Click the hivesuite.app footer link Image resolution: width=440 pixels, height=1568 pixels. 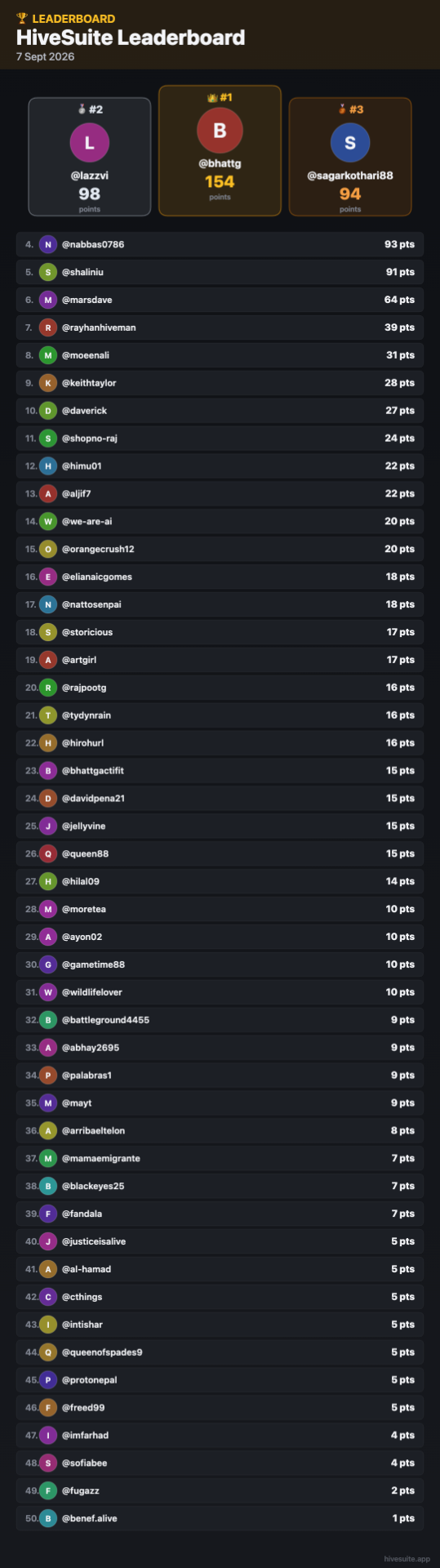point(407,1558)
